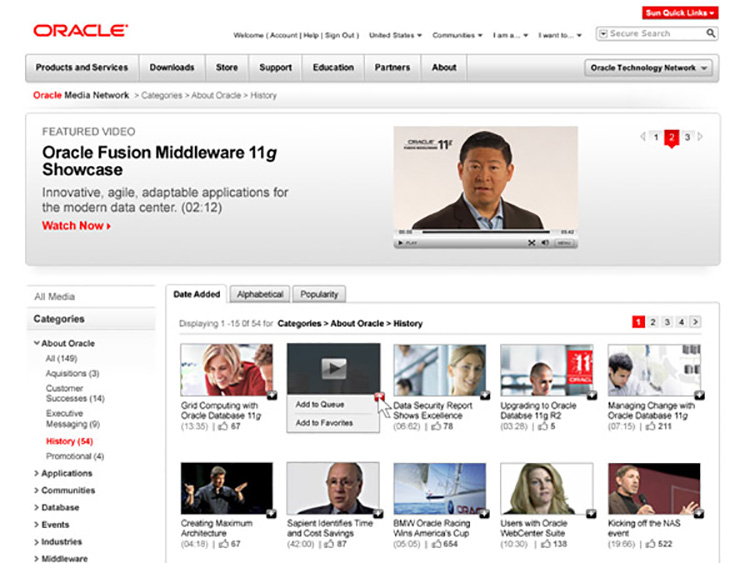Click previous arrow in featured video pager

coord(642,137)
